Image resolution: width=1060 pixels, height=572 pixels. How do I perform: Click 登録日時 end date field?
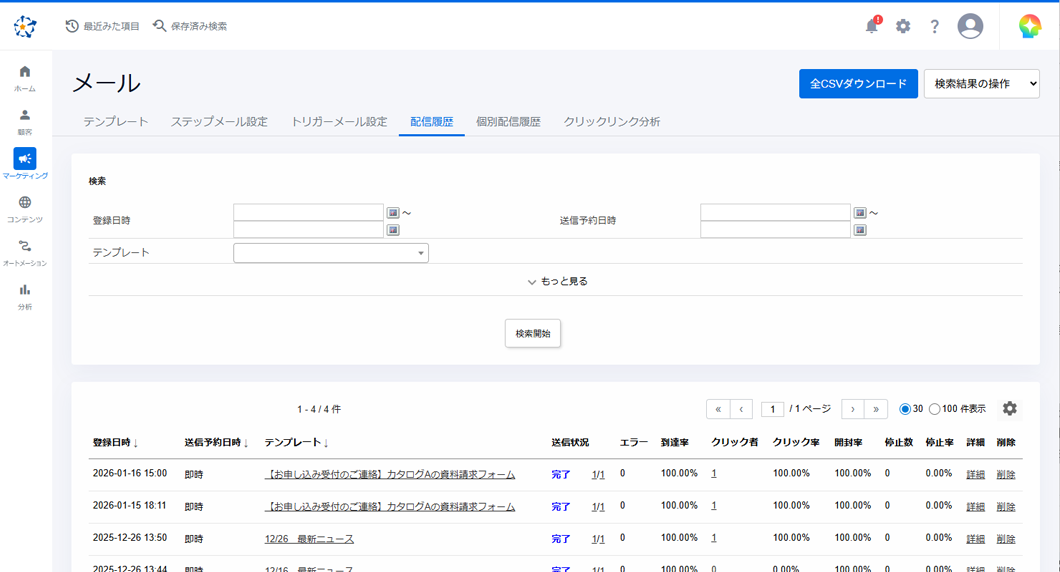coord(308,230)
